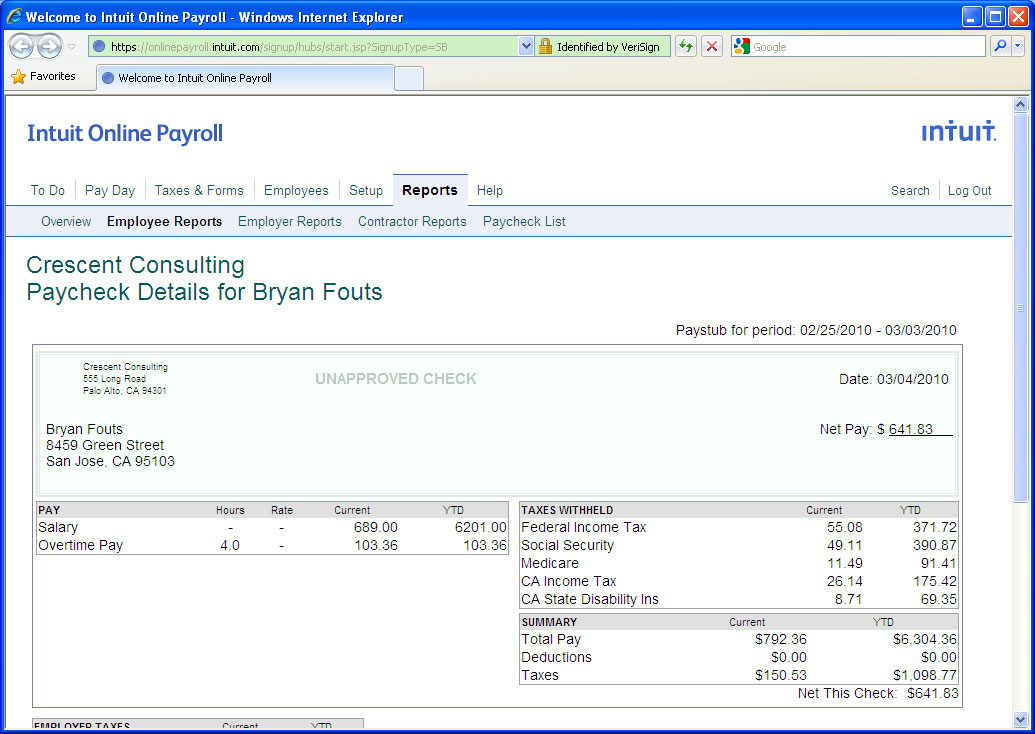
Task: Click the Refresh page icon
Action: tap(686, 46)
